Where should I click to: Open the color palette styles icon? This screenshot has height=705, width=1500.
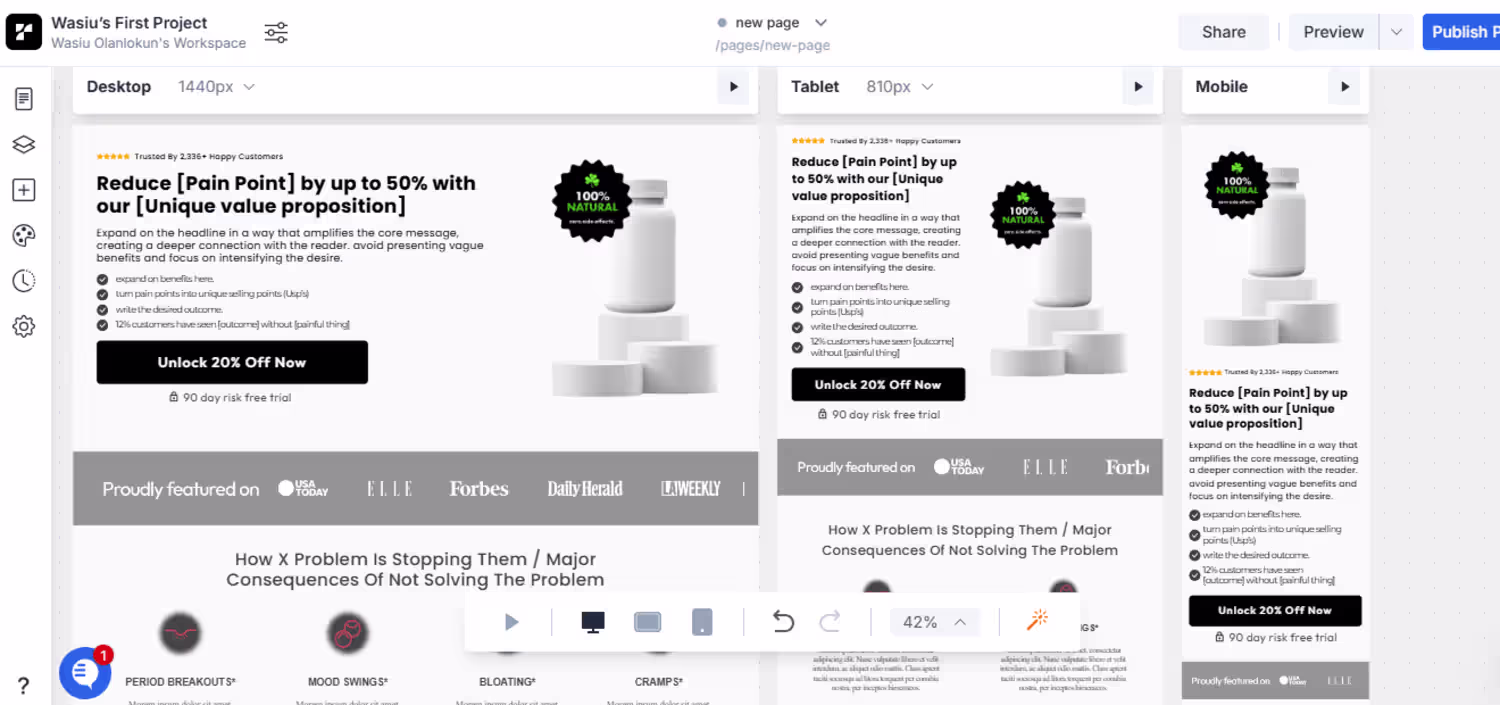point(24,236)
